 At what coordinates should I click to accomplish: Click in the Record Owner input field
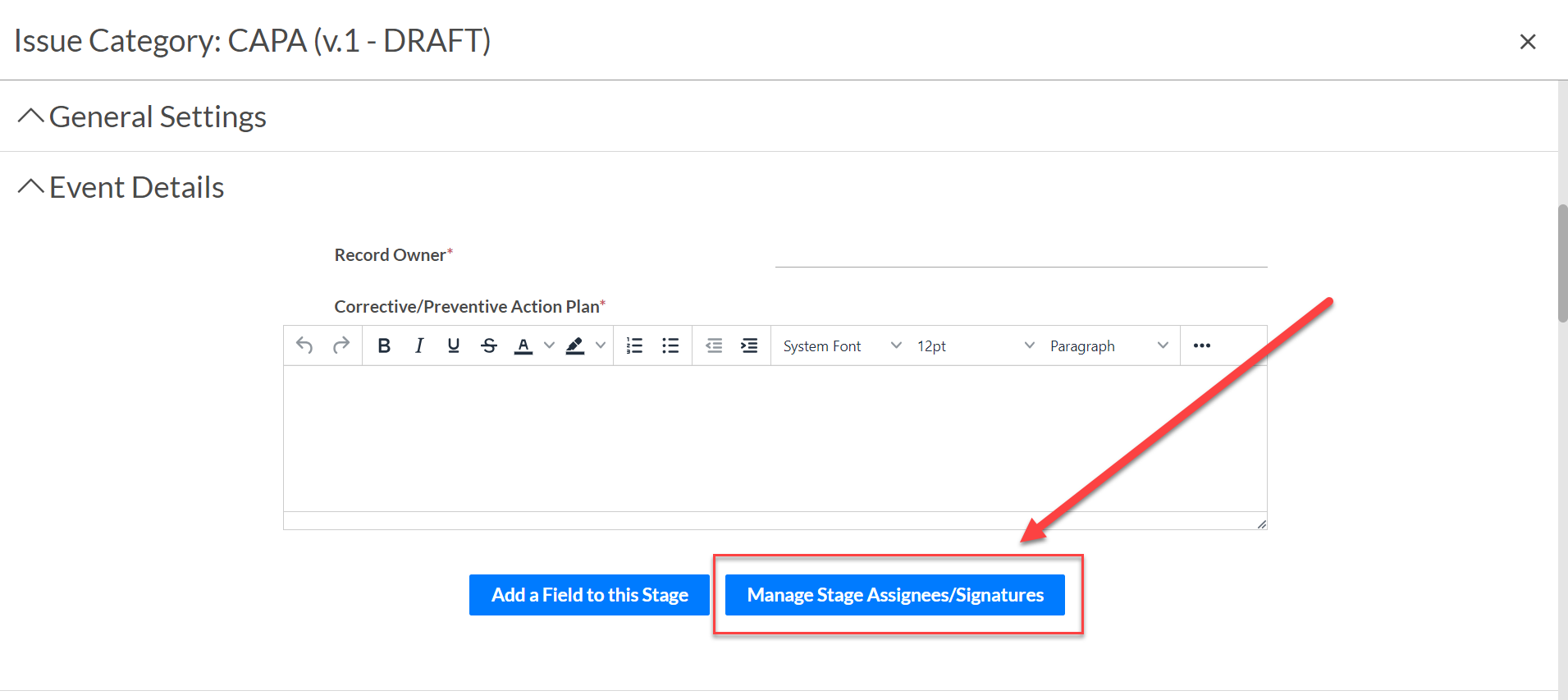click(x=1021, y=254)
